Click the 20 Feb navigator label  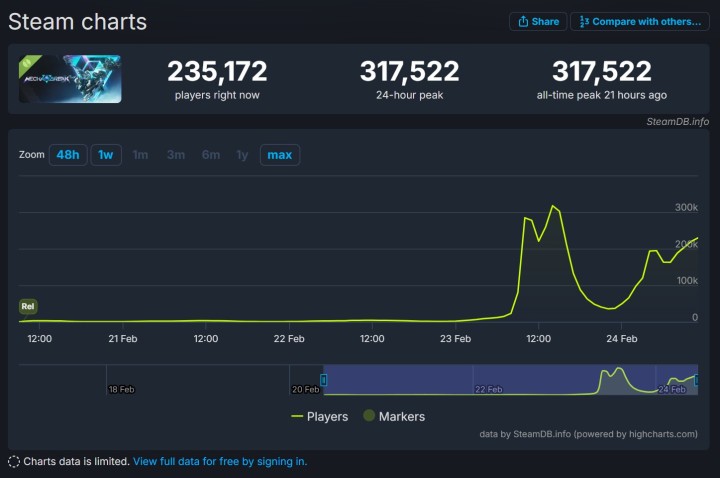tap(305, 389)
